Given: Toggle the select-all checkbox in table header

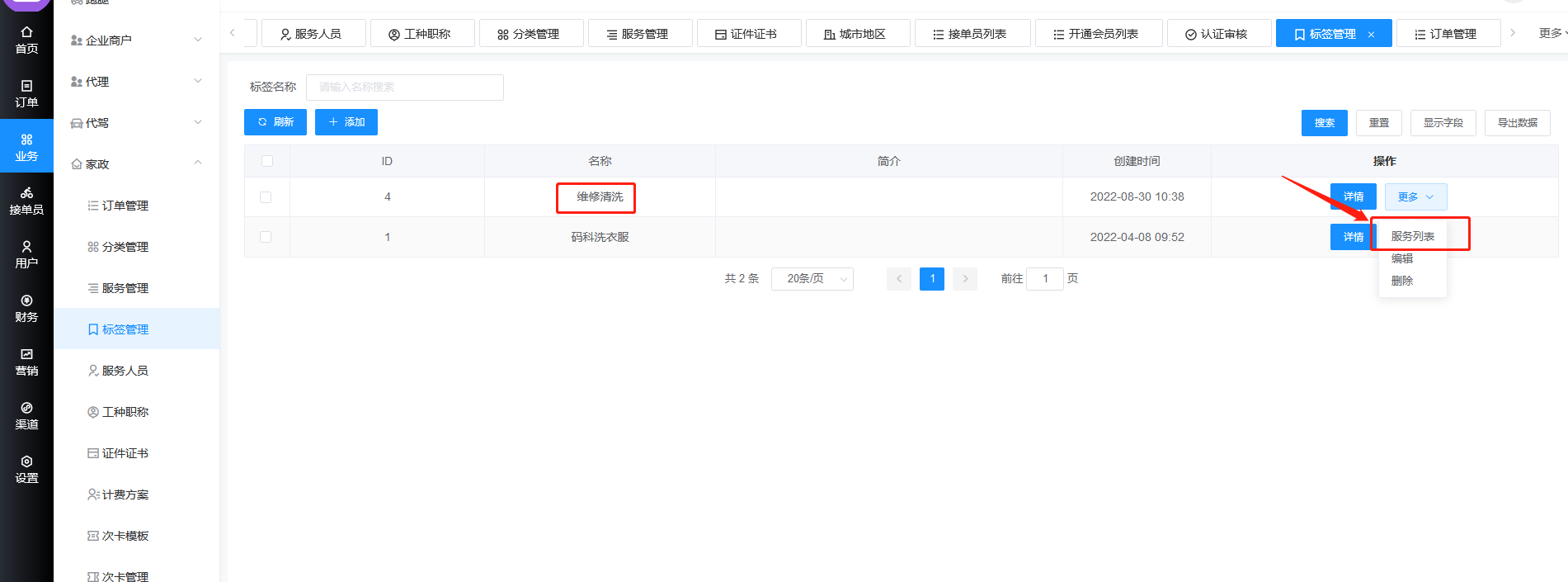Looking at the screenshot, I should (267, 161).
